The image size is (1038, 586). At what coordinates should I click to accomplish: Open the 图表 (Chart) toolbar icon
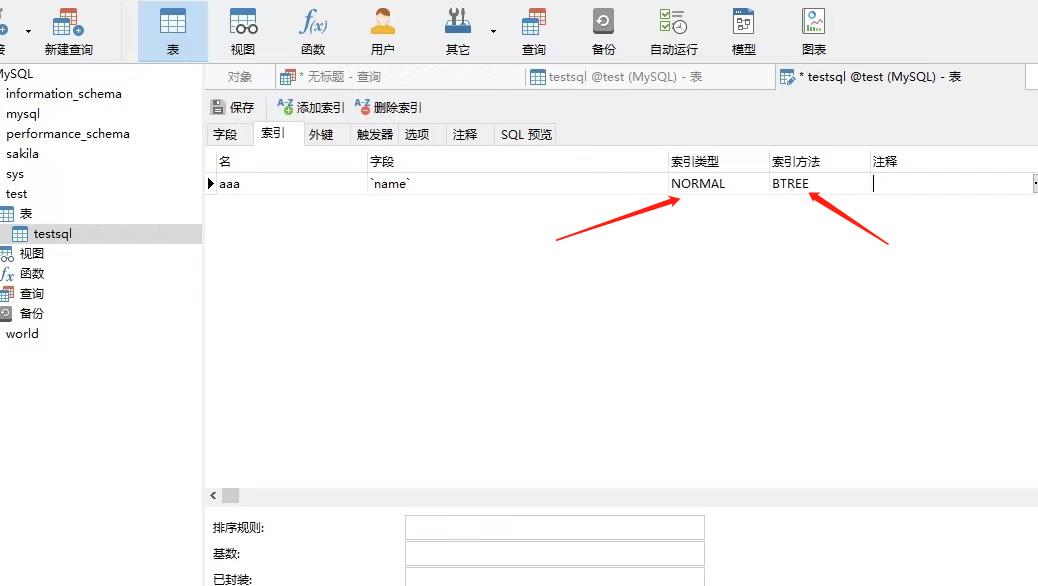[814, 30]
